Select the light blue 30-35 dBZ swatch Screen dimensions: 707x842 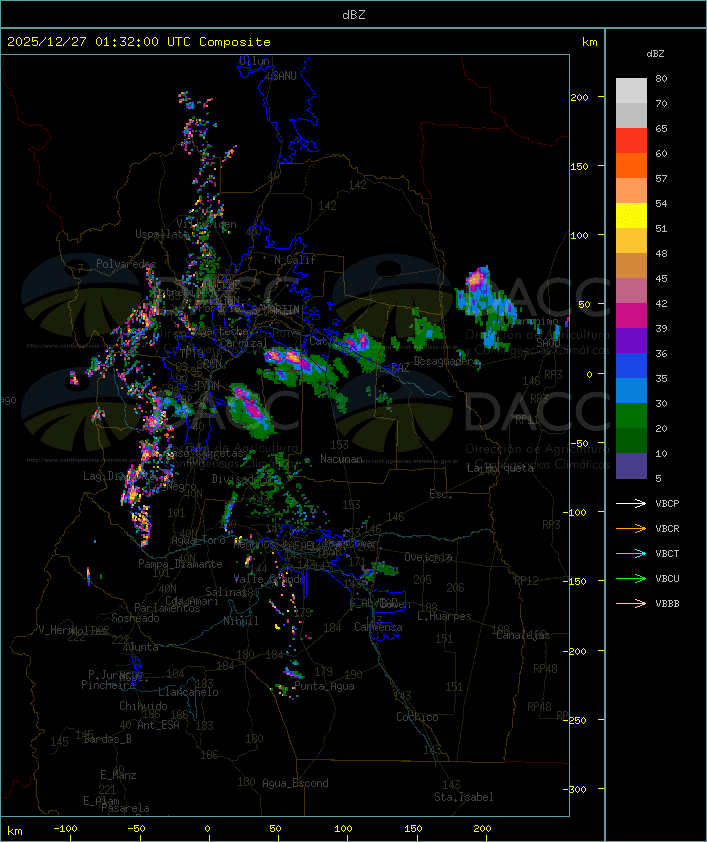631,390
